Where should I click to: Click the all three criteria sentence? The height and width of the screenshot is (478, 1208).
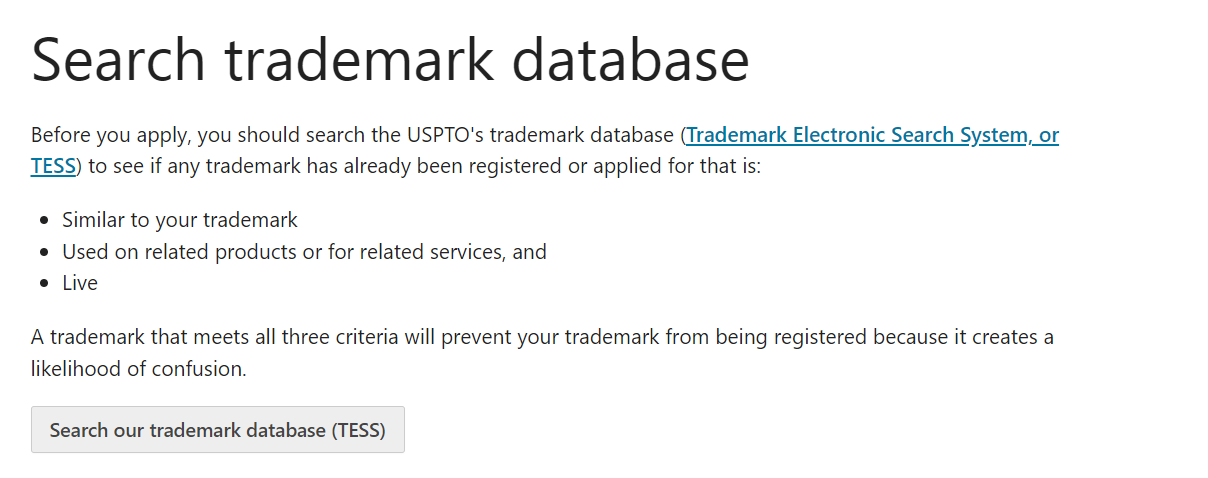(x=542, y=352)
